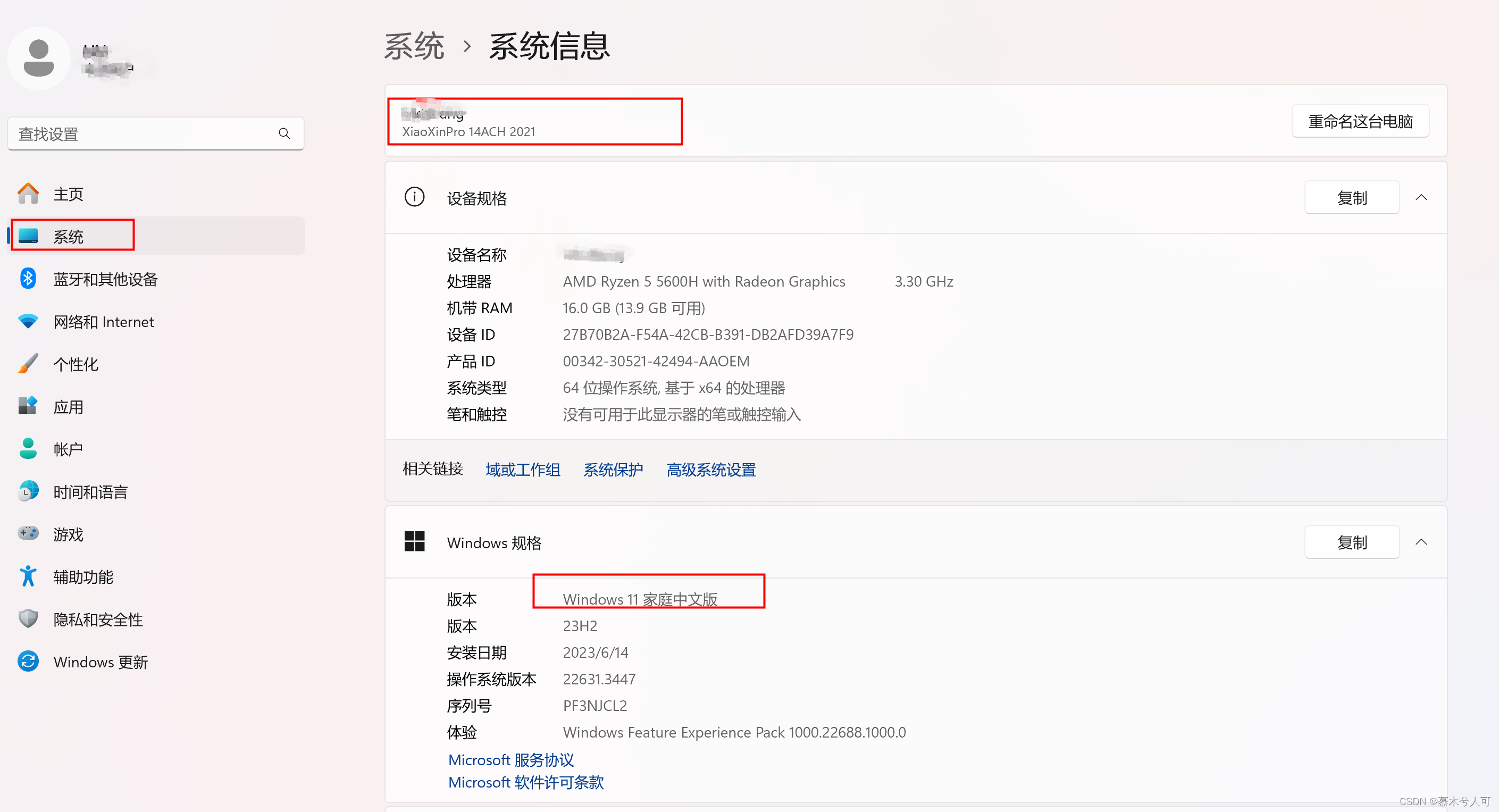Screen dimensions: 1499x812
Task: Click the Accounts person icon in sidebar
Action: pos(28,449)
